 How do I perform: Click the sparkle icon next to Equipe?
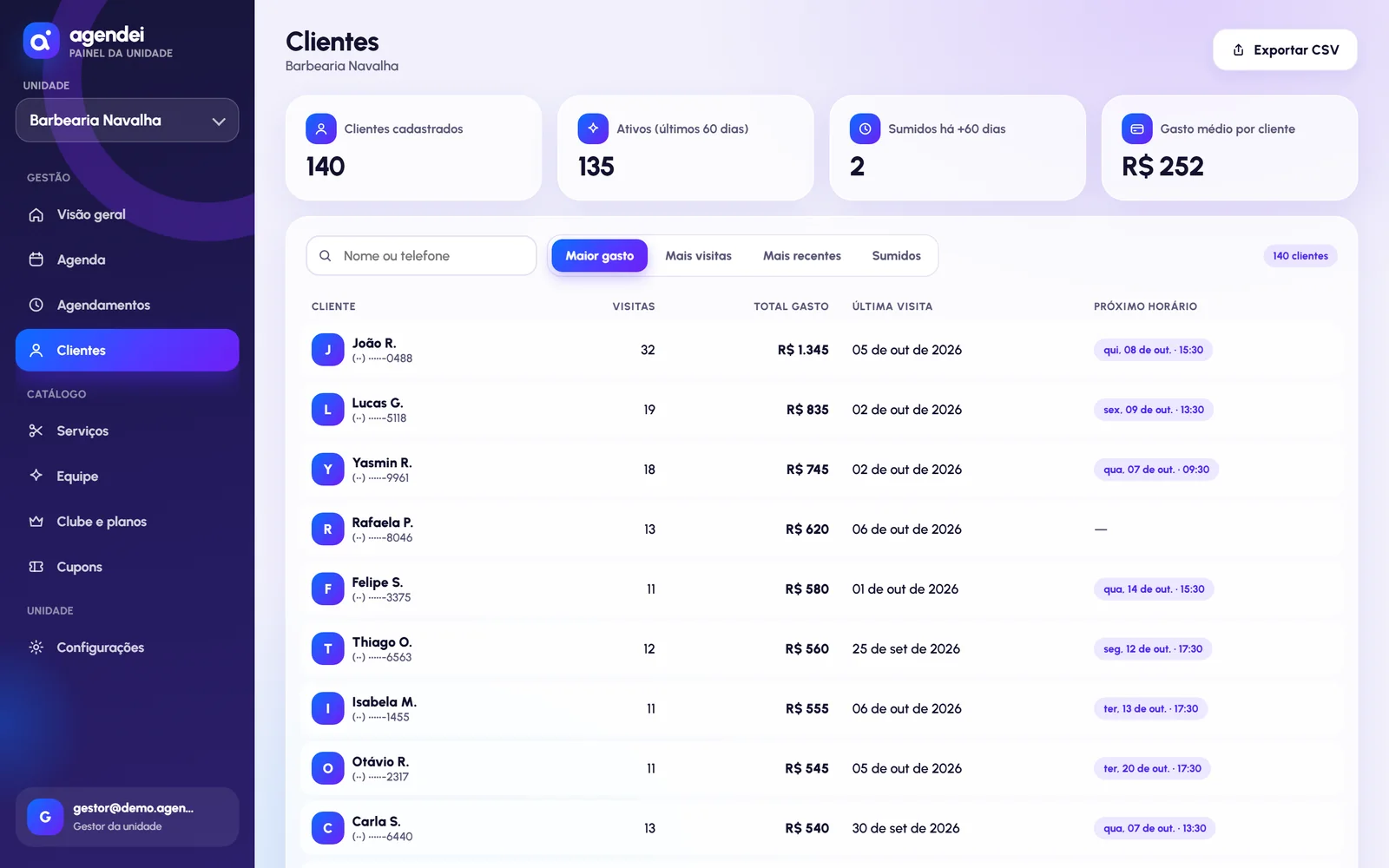point(36,476)
